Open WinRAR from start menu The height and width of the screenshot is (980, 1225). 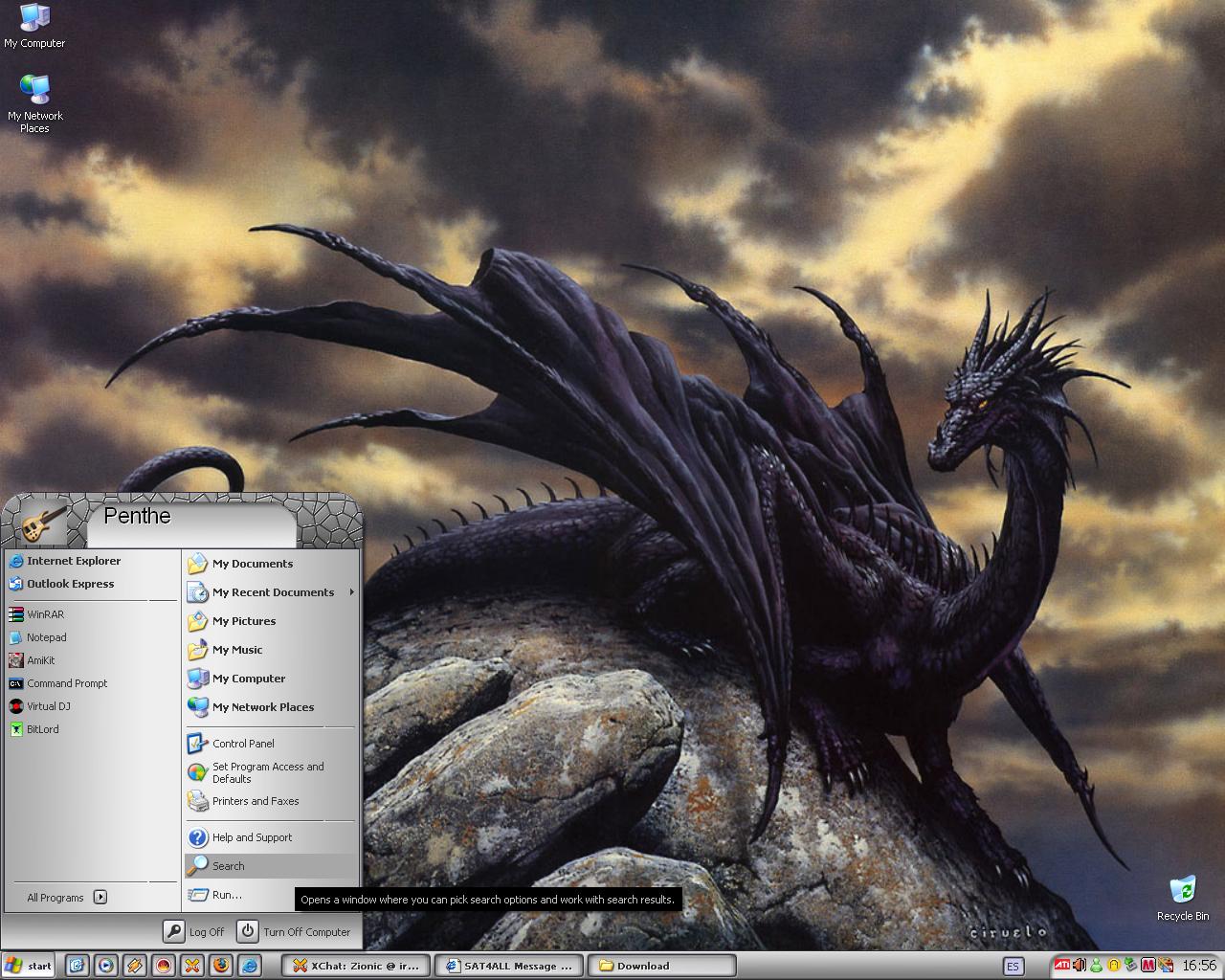point(92,614)
